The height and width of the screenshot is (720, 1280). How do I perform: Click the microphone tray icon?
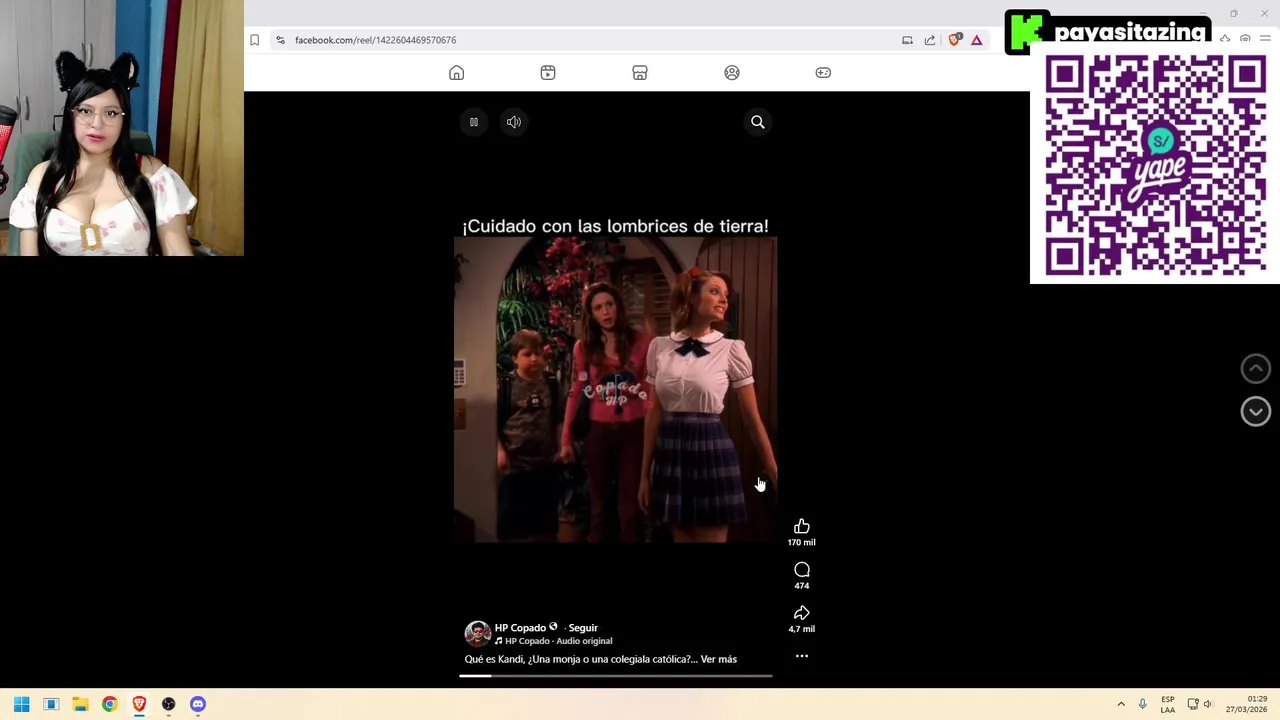coord(1142,704)
